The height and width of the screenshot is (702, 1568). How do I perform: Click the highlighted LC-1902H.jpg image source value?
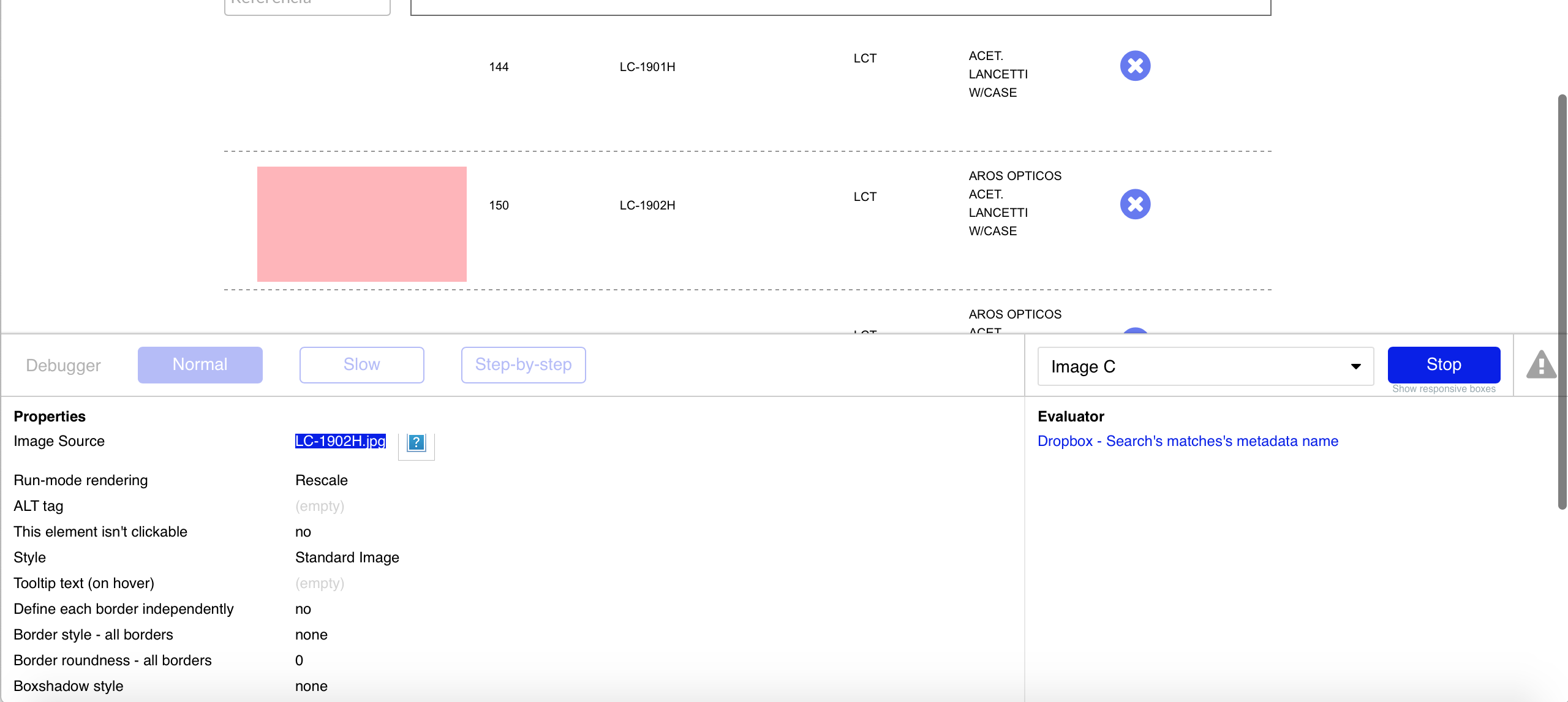(341, 441)
